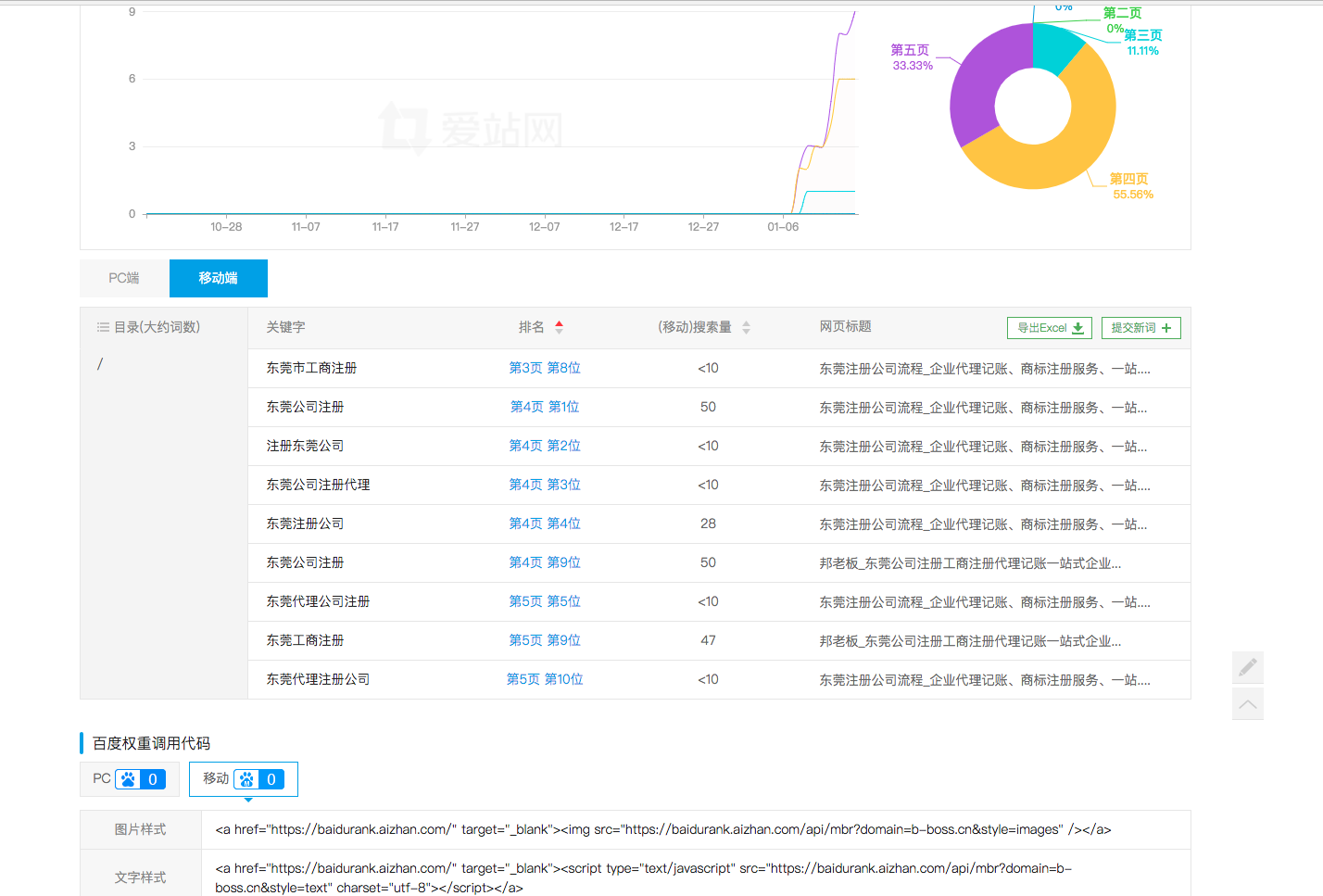Select the / directory entry

point(100,364)
